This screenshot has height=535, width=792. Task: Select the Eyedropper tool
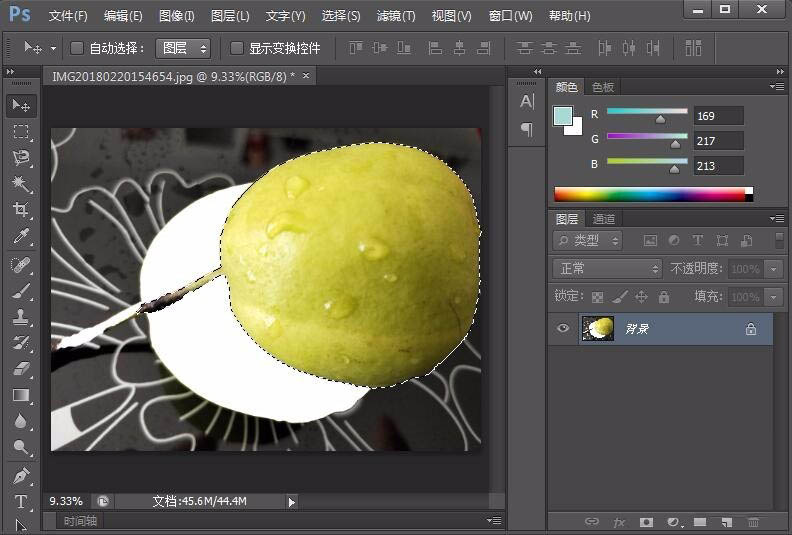[x=21, y=237]
